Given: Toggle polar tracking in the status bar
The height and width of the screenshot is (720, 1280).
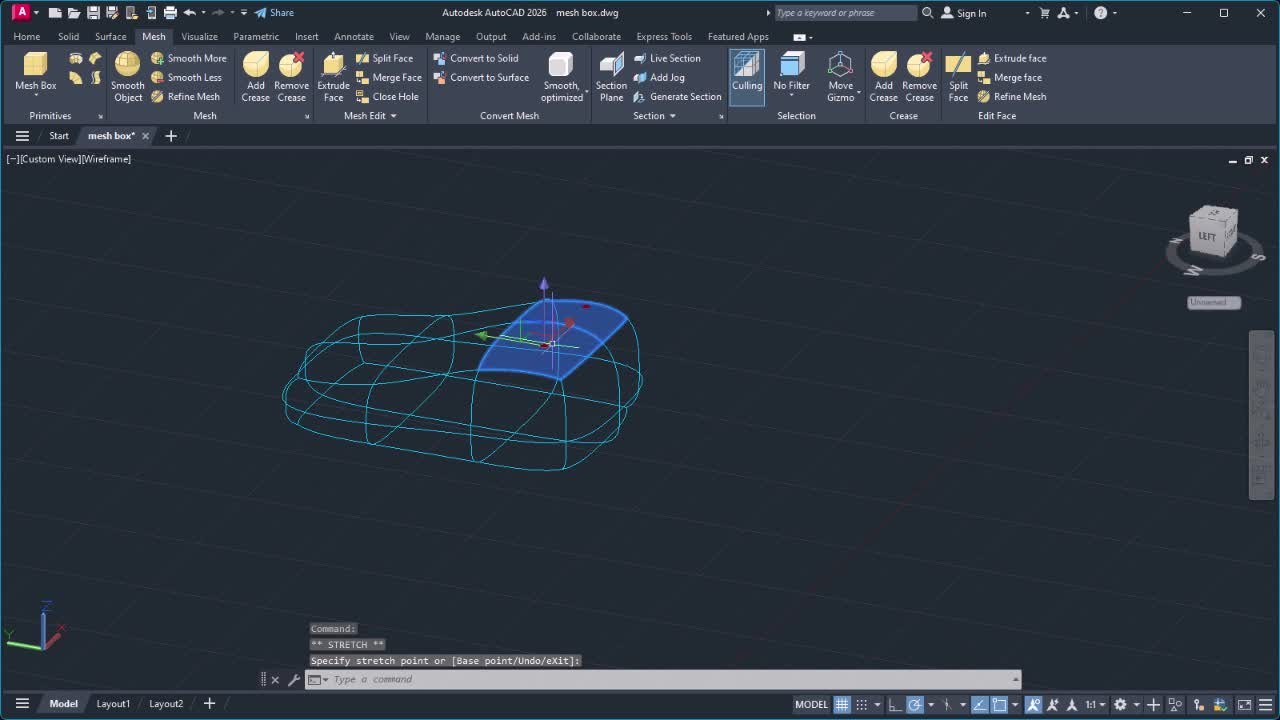Looking at the screenshot, I should [x=915, y=704].
